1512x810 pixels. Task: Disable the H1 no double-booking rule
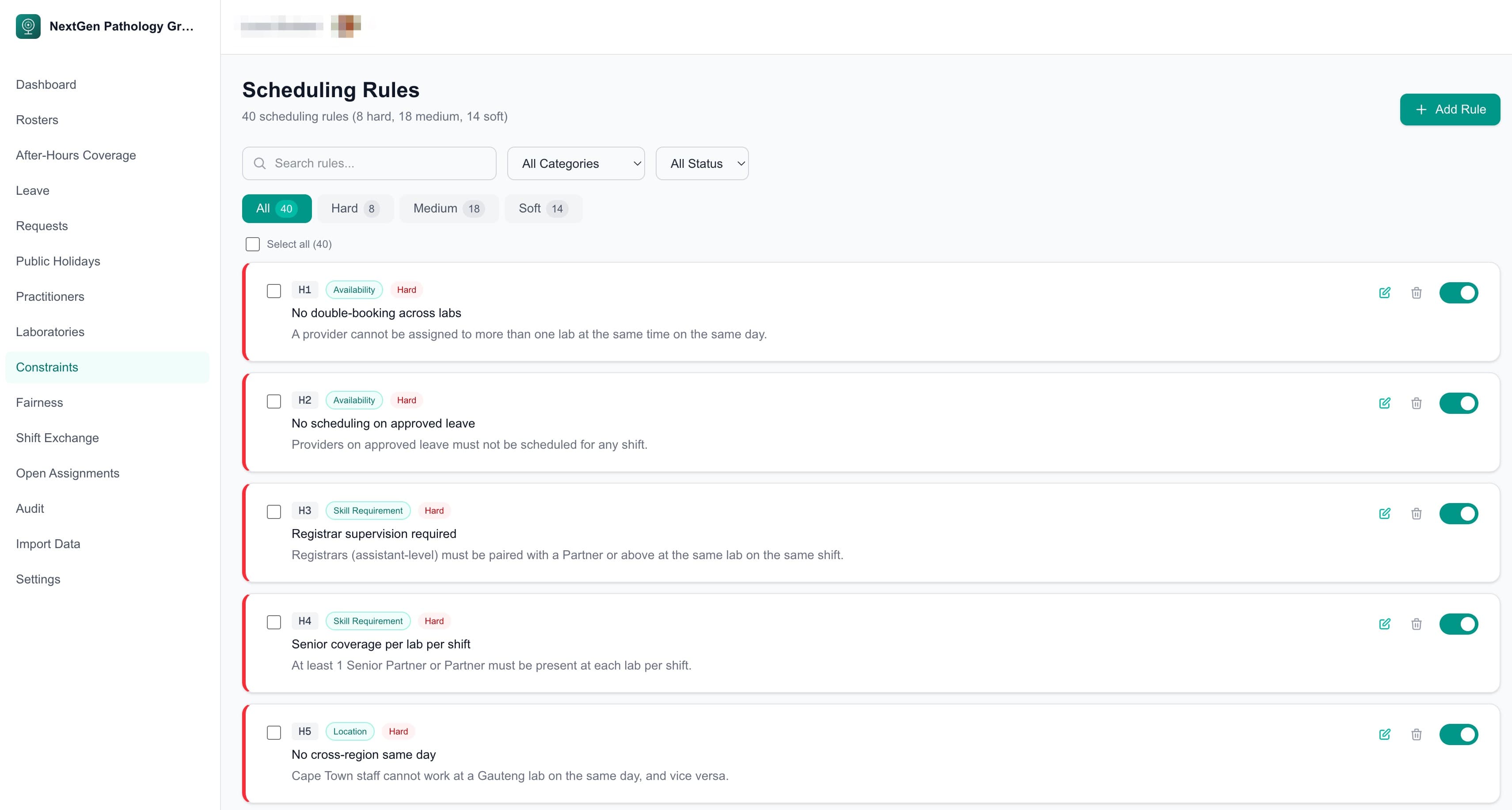pos(1460,292)
